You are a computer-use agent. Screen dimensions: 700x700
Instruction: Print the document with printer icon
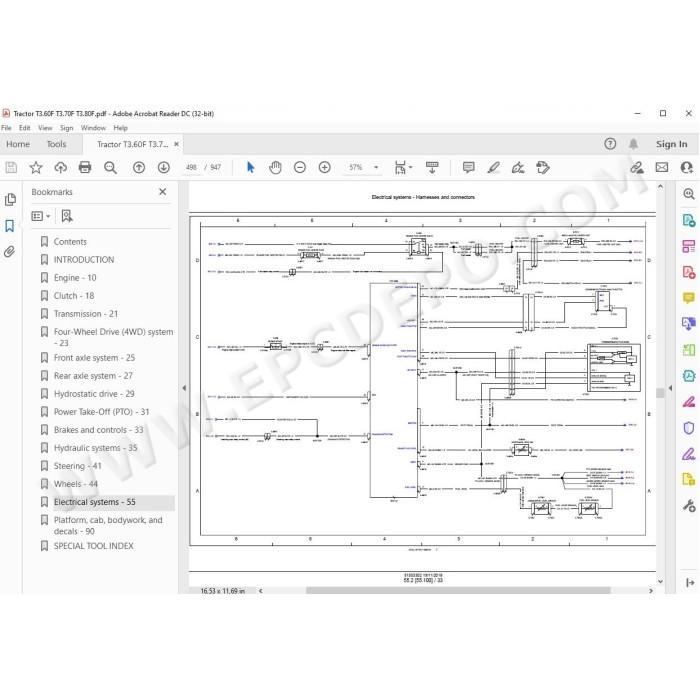coord(85,167)
